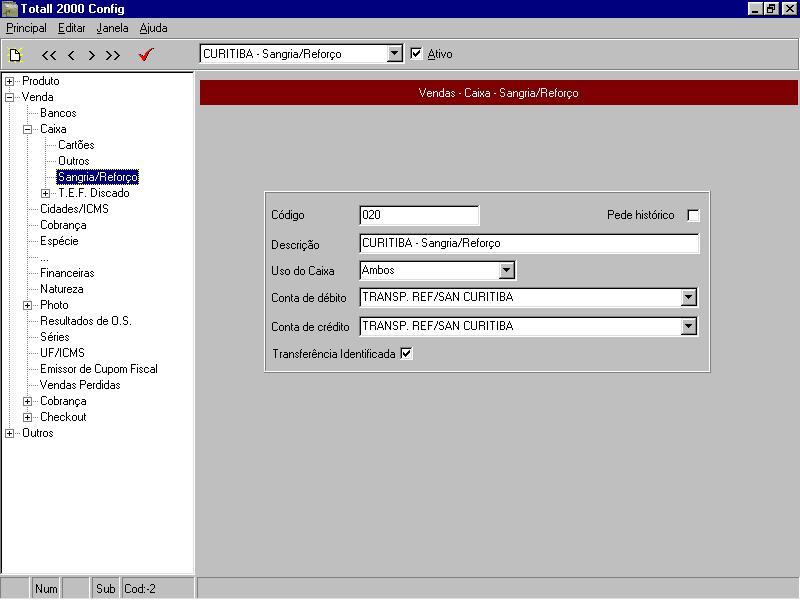Select Vendas Perdidas in the tree
The image size is (800, 600).
click(80, 385)
